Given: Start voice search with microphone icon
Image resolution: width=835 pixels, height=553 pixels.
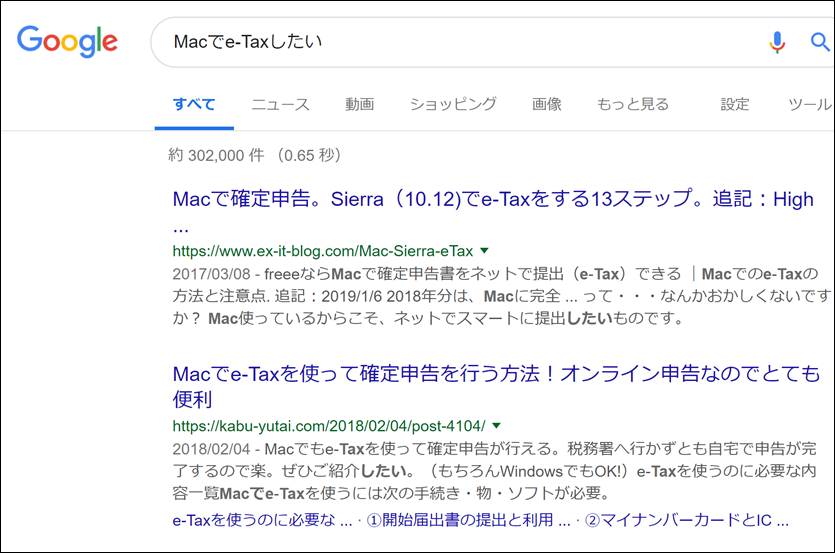Looking at the screenshot, I should tap(777, 42).
